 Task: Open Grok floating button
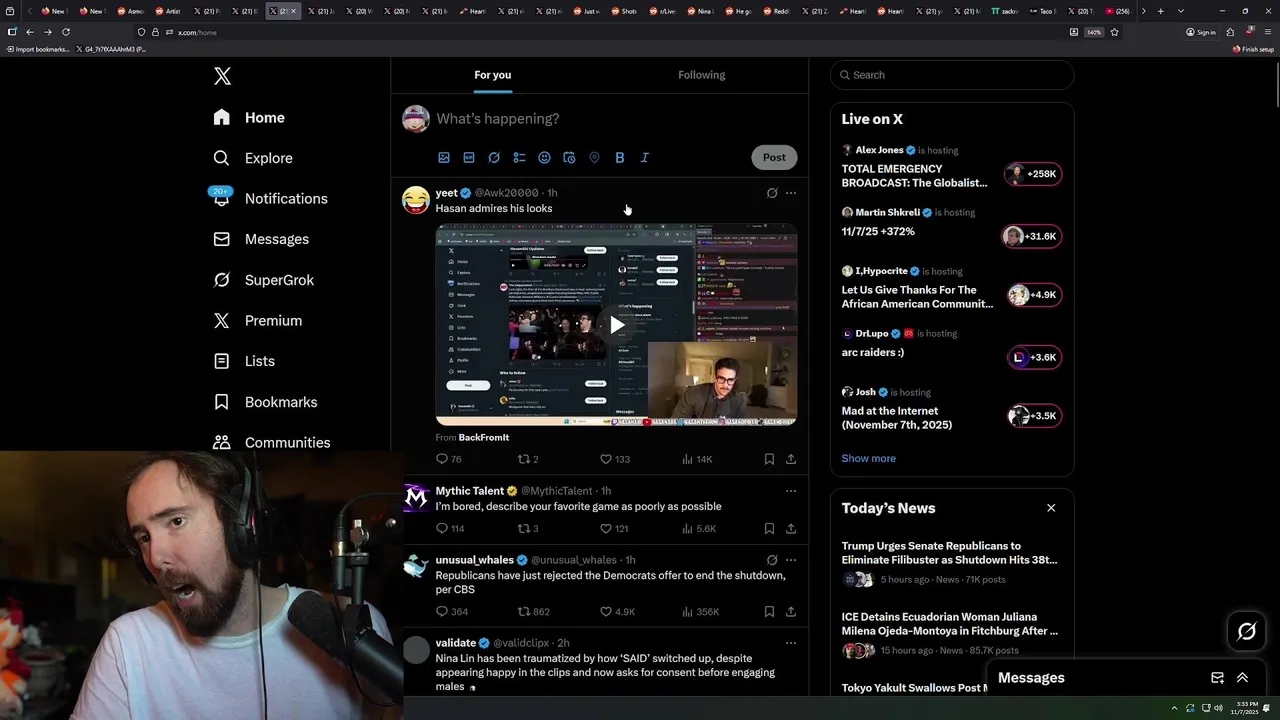[x=1246, y=631]
